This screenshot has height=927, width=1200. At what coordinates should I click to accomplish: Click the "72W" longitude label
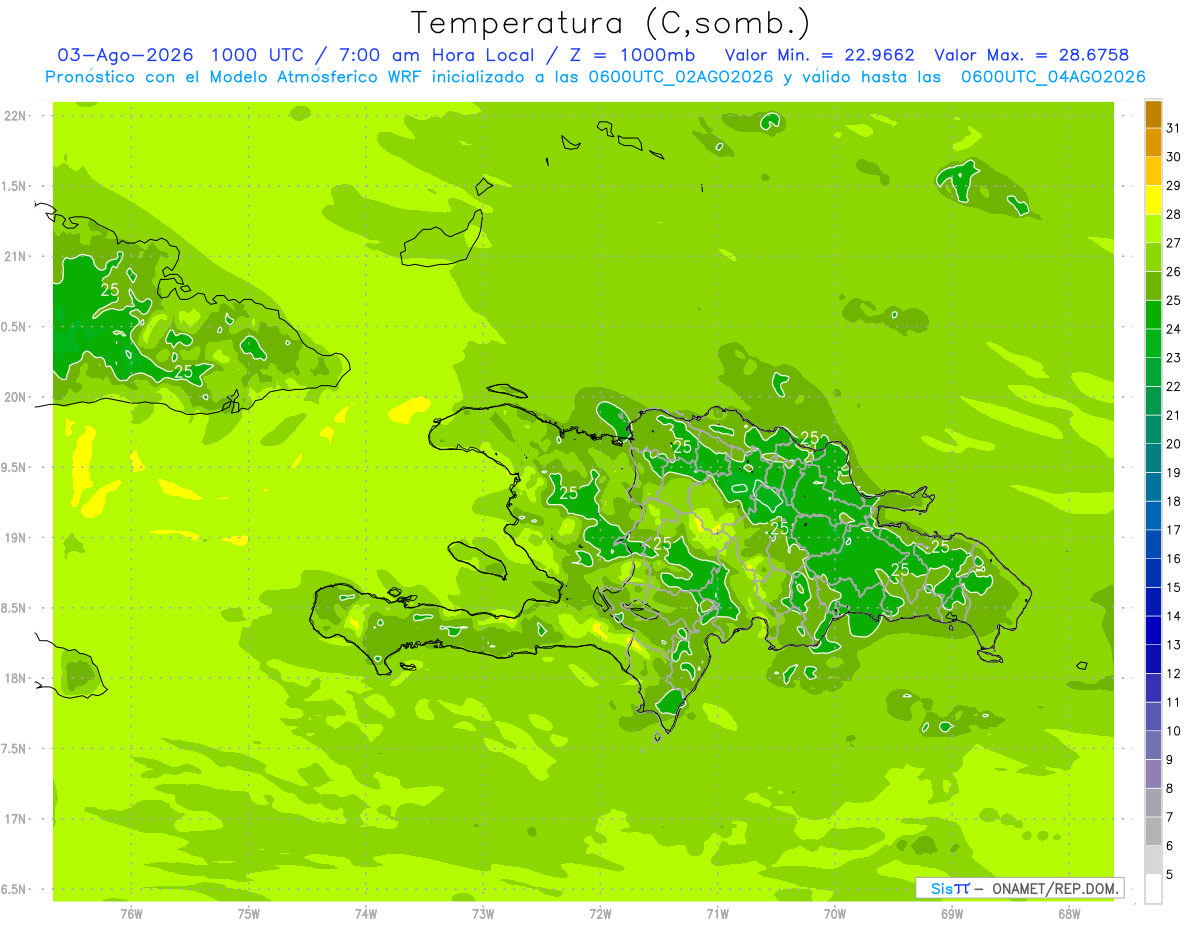pyautogui.click(x=600, y=913)
